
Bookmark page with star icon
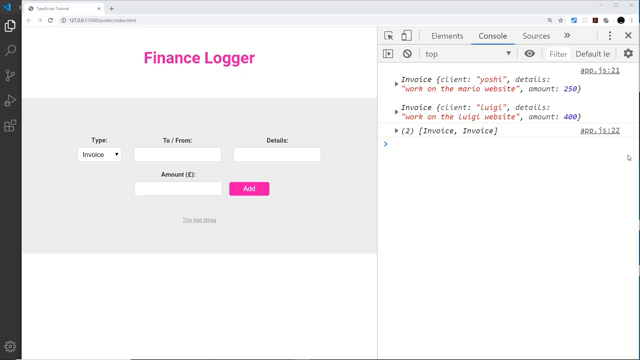tap(561, 20)
